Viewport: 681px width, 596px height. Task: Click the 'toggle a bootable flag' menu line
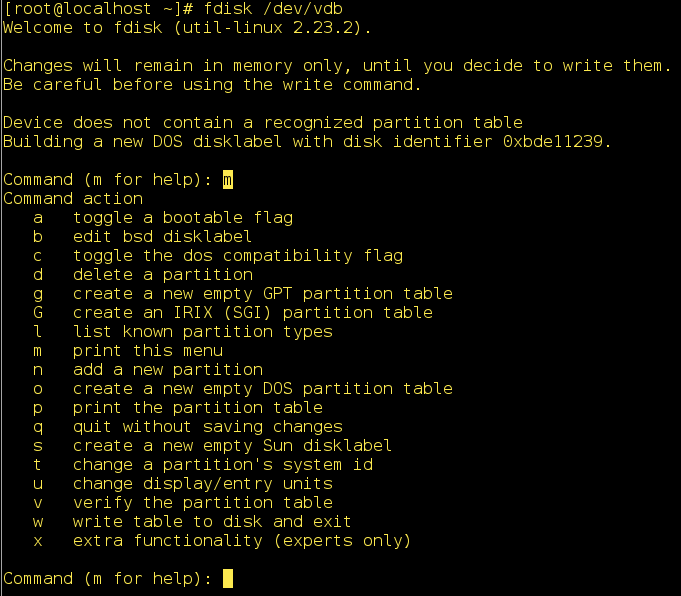[182, 218]
